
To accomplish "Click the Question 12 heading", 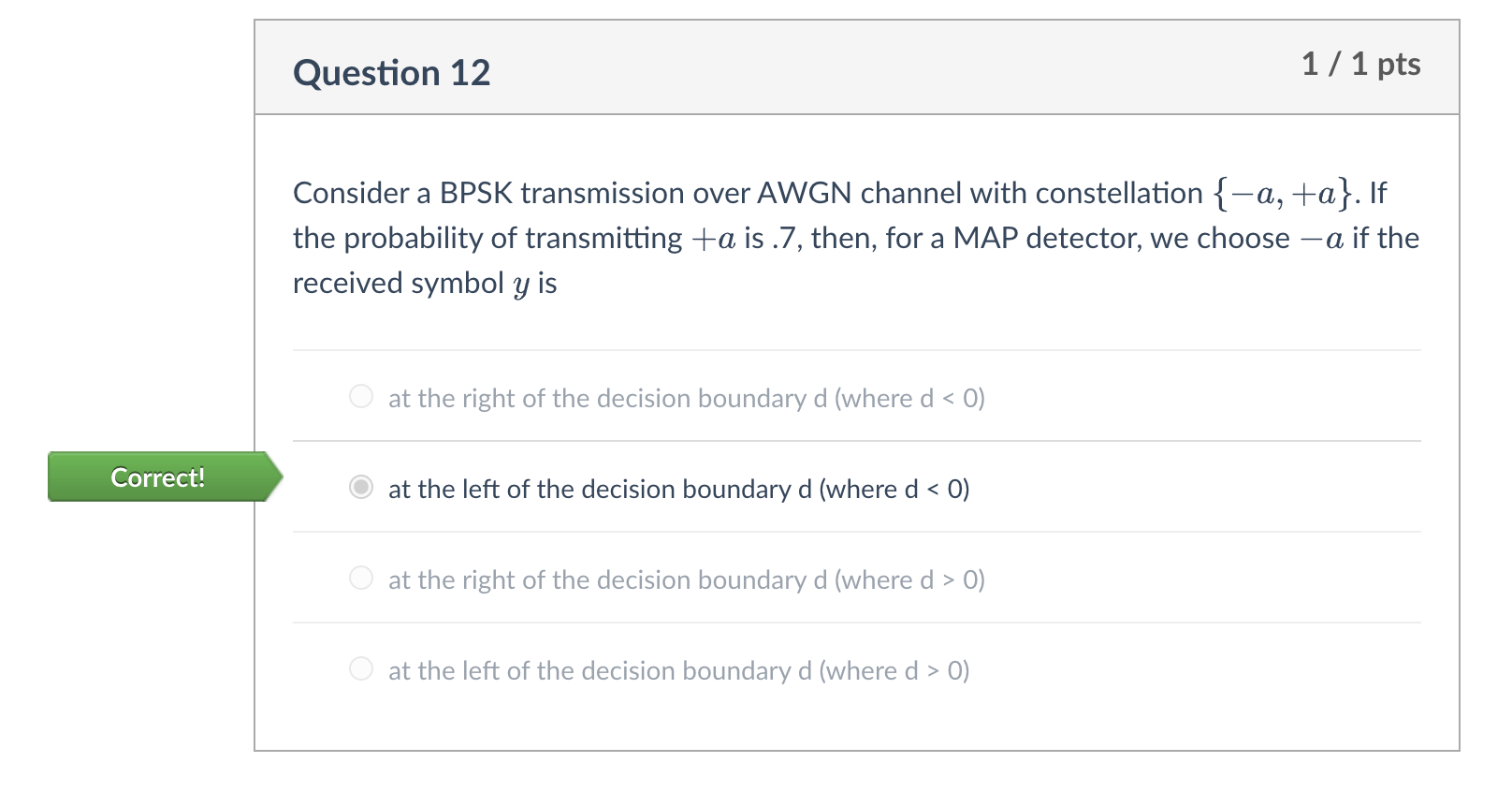I will coord(393,71).
